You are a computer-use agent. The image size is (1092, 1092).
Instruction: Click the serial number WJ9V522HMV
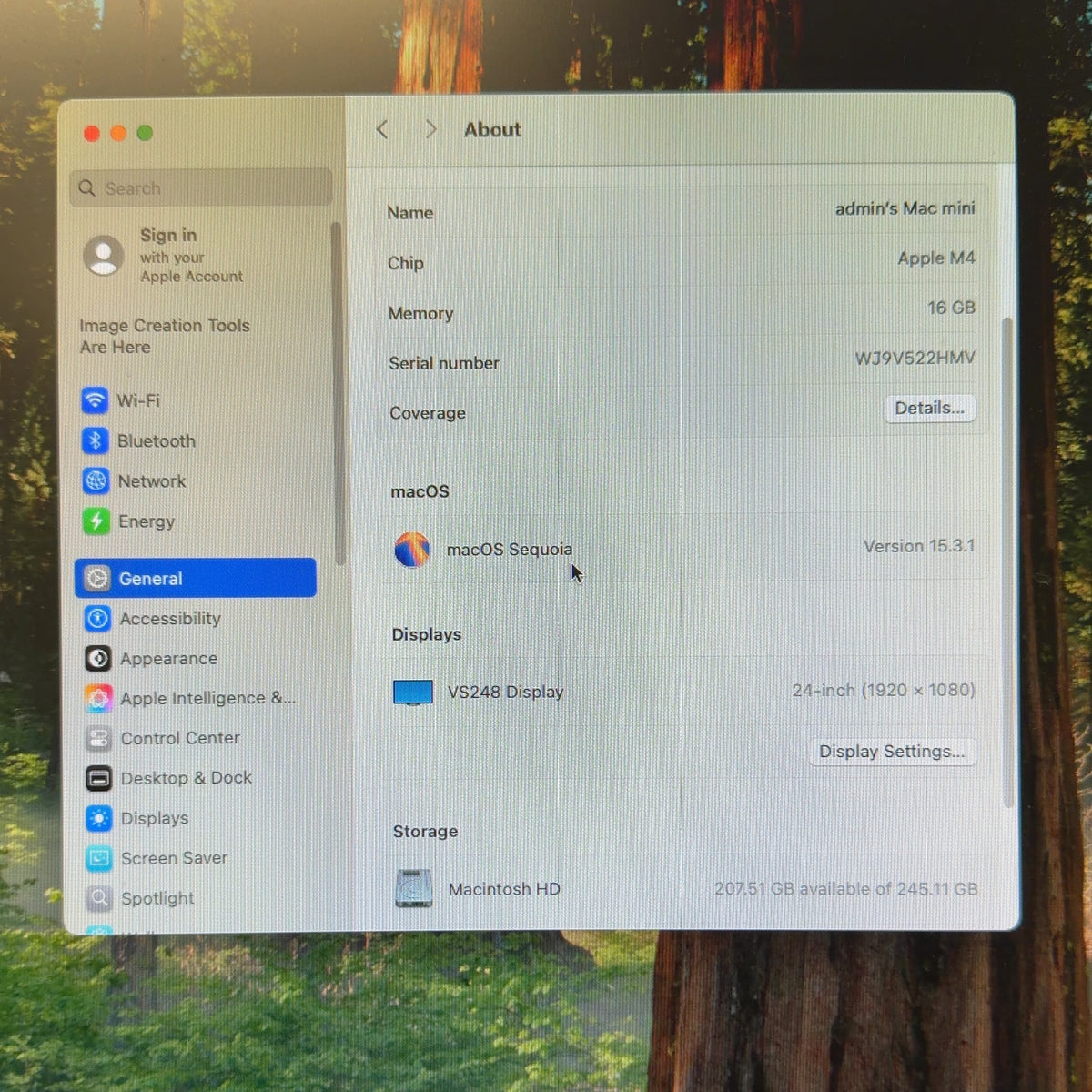pos(915,358)
